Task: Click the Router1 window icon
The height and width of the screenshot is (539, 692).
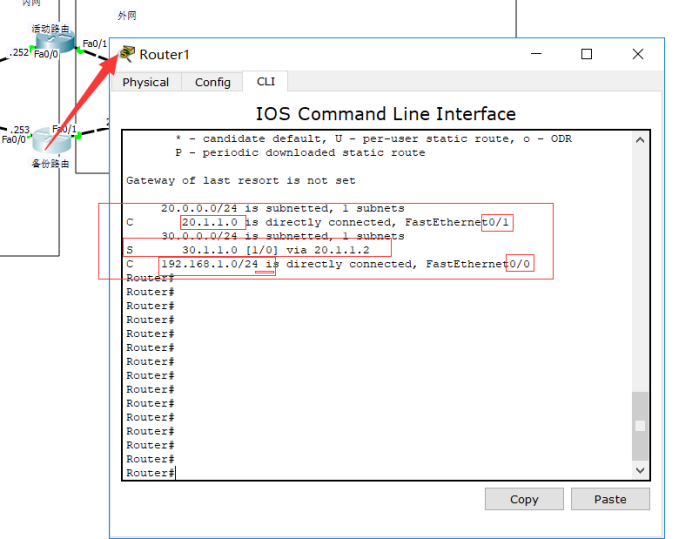Action: pyautogui.click(x=127, y=53)
